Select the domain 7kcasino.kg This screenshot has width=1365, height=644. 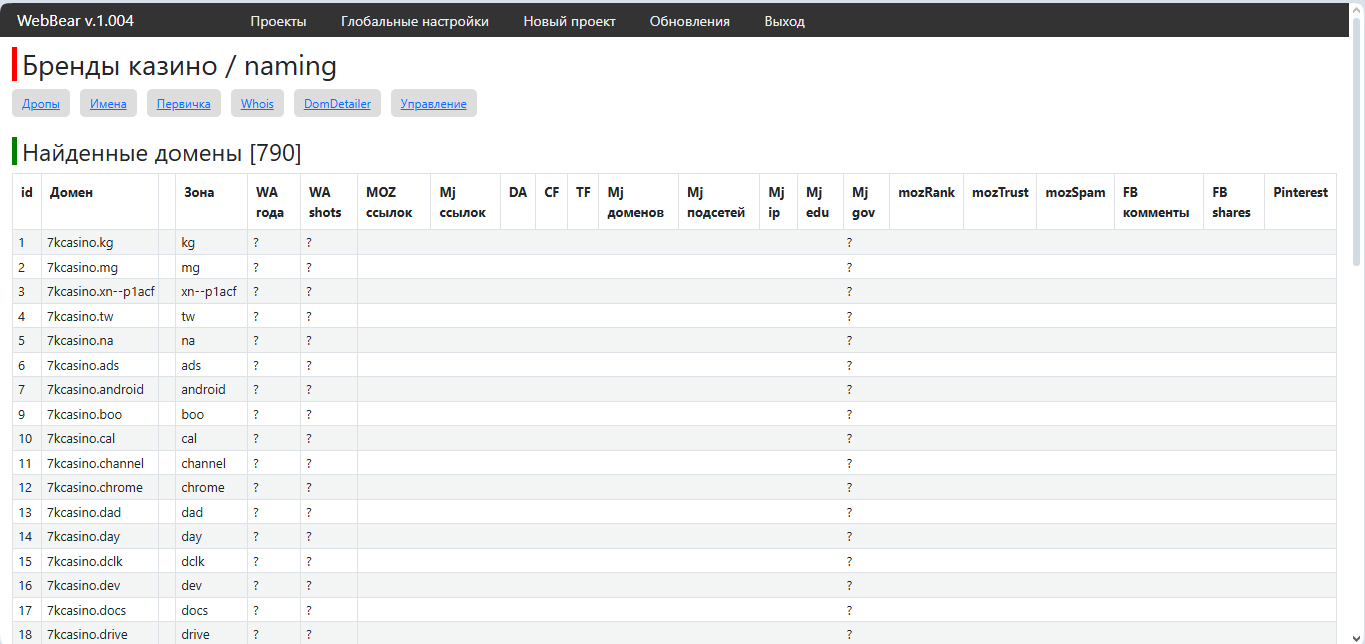(x=80, y=242)
